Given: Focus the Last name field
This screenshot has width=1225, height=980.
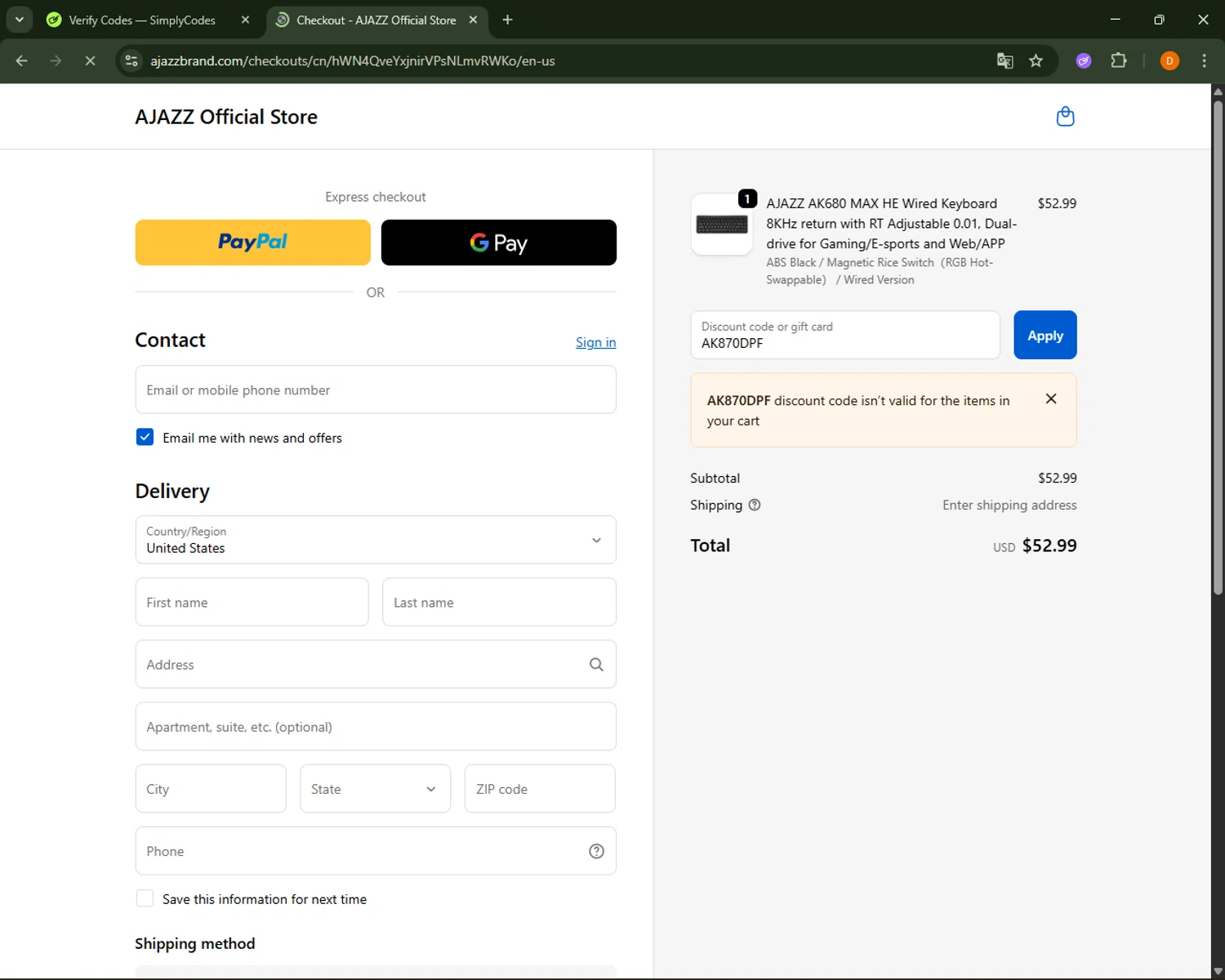Looking at the screenshot, I should click(499, 602).
